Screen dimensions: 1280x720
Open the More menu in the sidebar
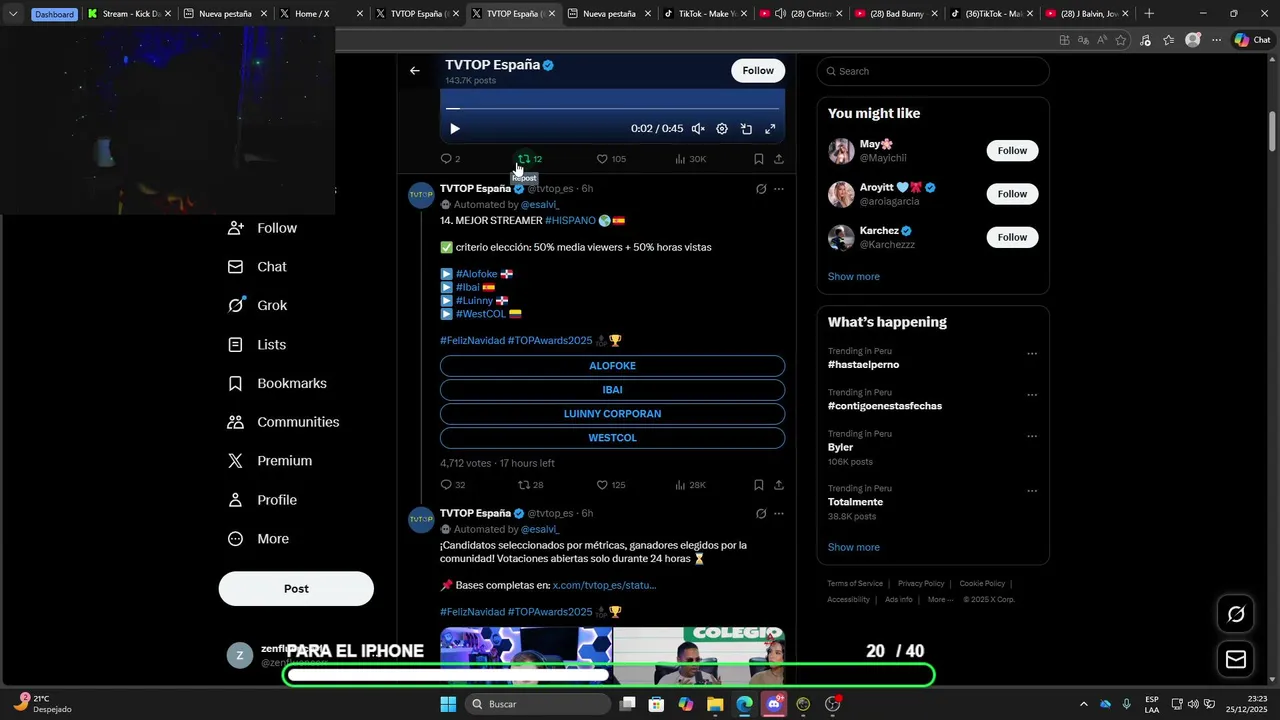tap(258, 539)
